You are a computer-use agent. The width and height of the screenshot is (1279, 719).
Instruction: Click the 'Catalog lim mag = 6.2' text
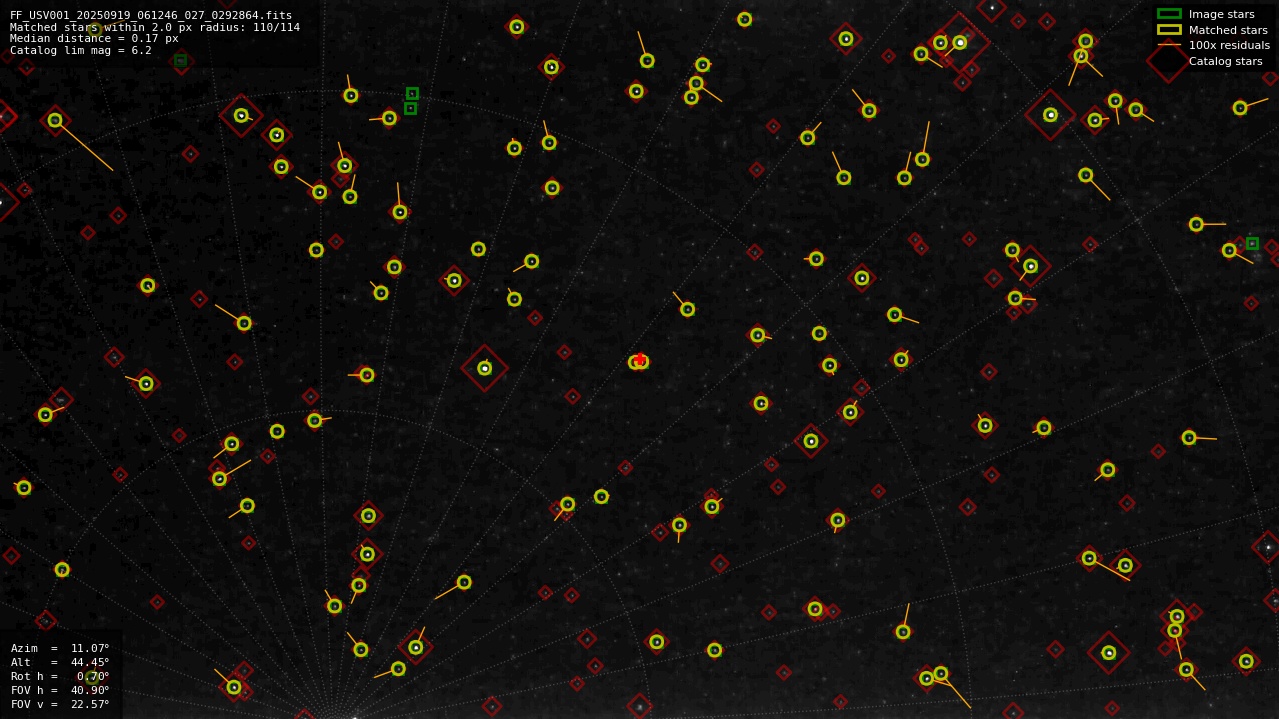coord(81,50)
